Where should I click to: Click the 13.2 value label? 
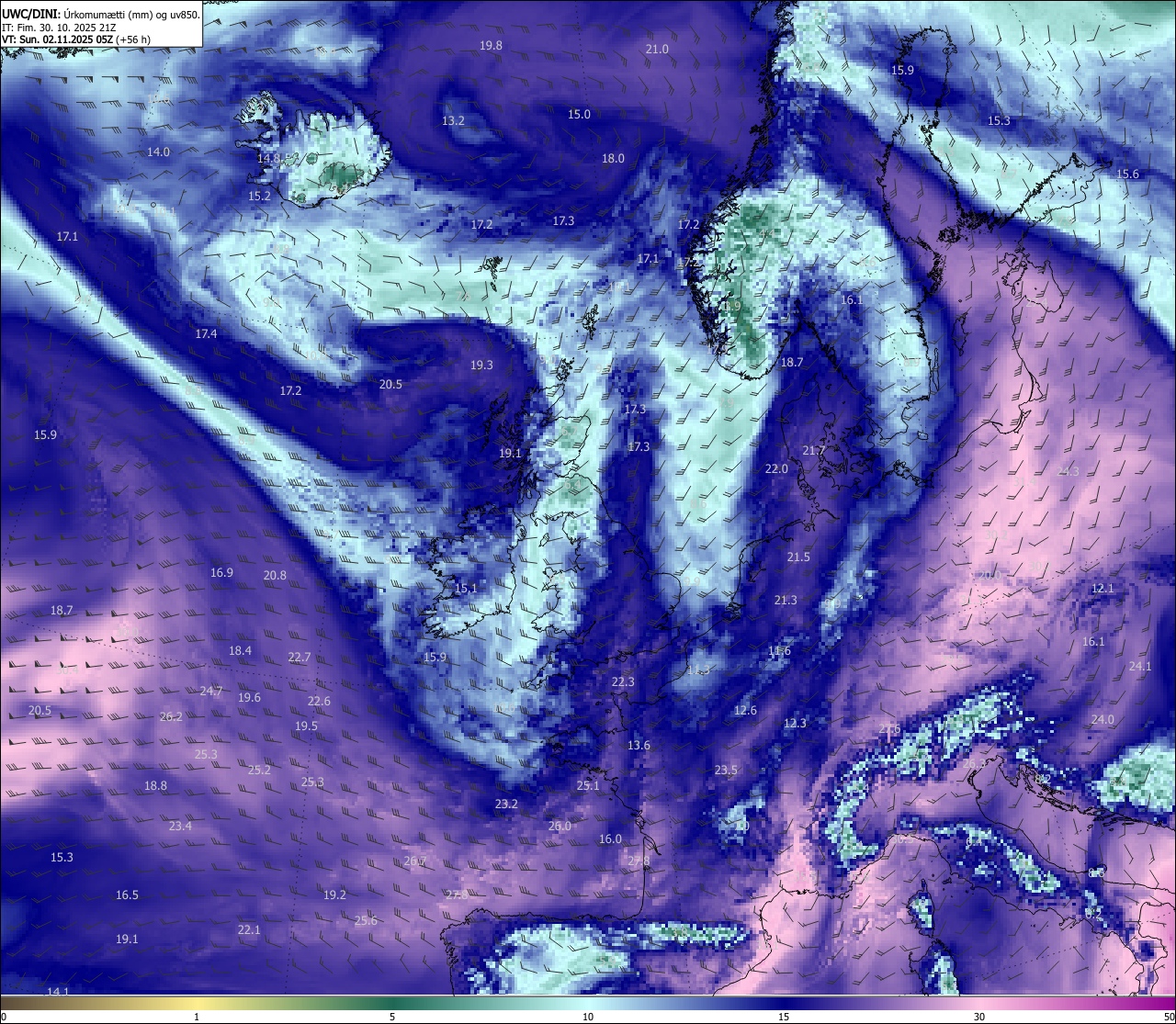[x=453, y=121]
